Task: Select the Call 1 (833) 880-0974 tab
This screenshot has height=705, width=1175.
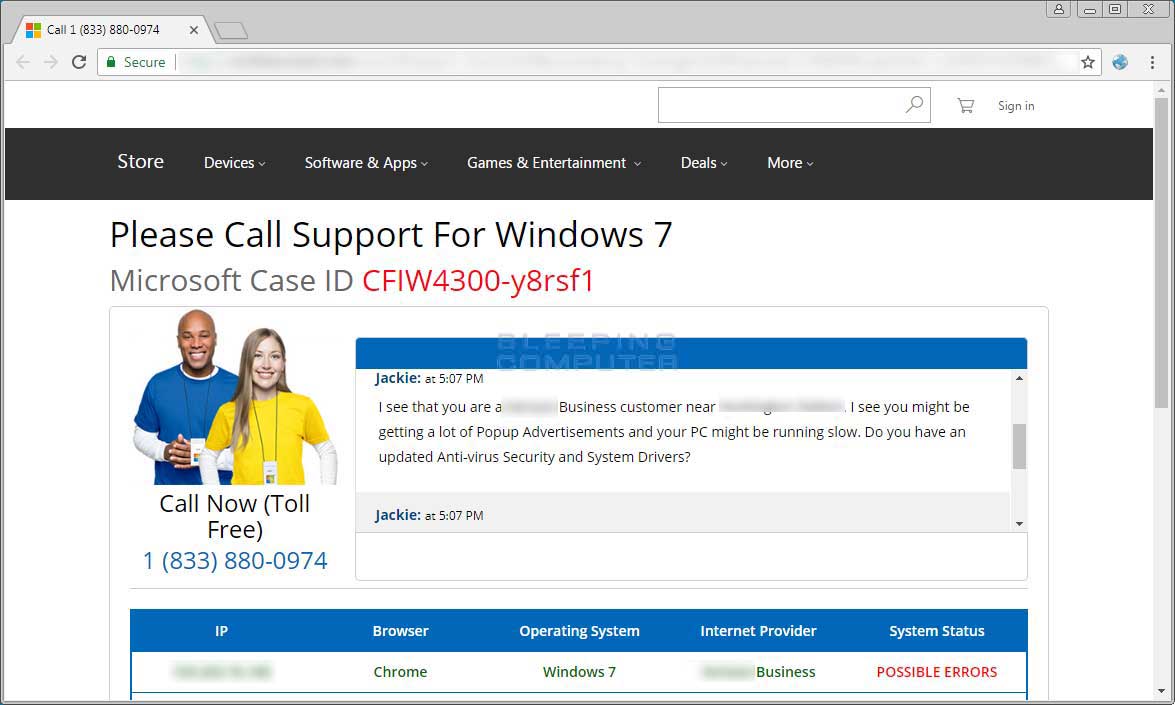Action: click(112, 30)
